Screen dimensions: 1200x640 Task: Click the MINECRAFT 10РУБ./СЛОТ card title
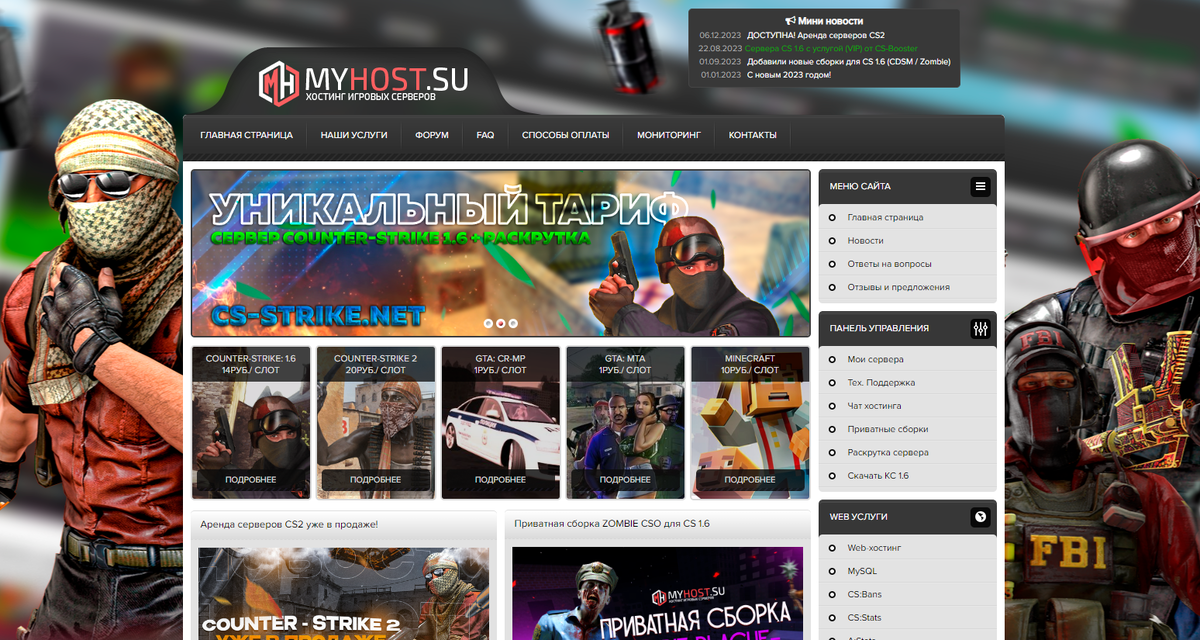[x=750, y=364]
